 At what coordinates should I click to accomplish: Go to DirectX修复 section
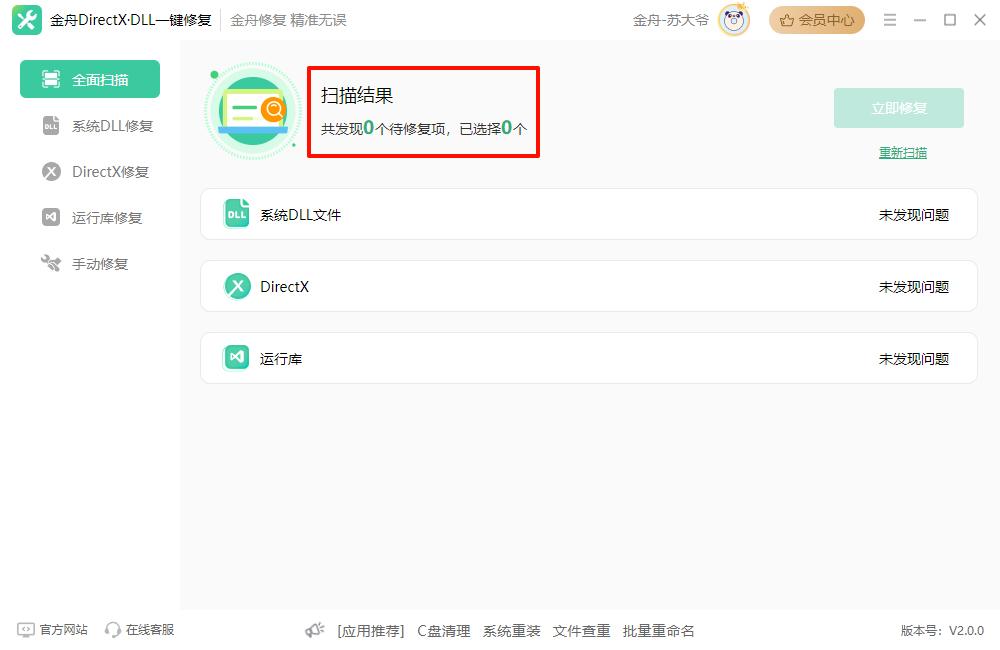(x=95, y=172)
